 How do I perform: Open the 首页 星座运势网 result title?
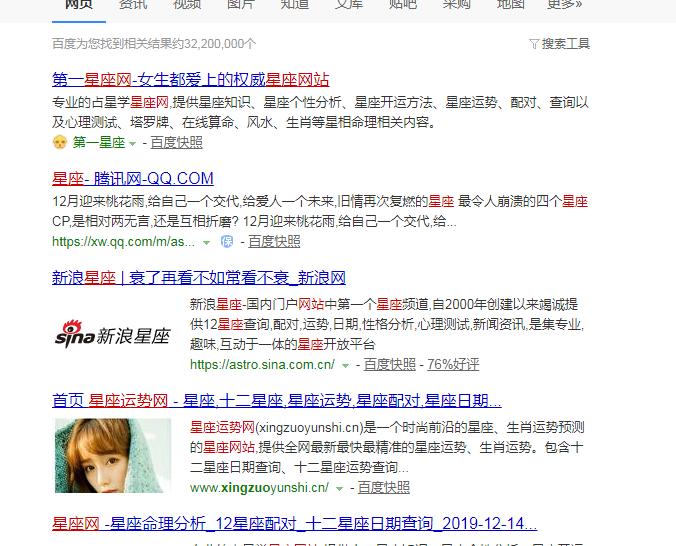pos(277,401)
